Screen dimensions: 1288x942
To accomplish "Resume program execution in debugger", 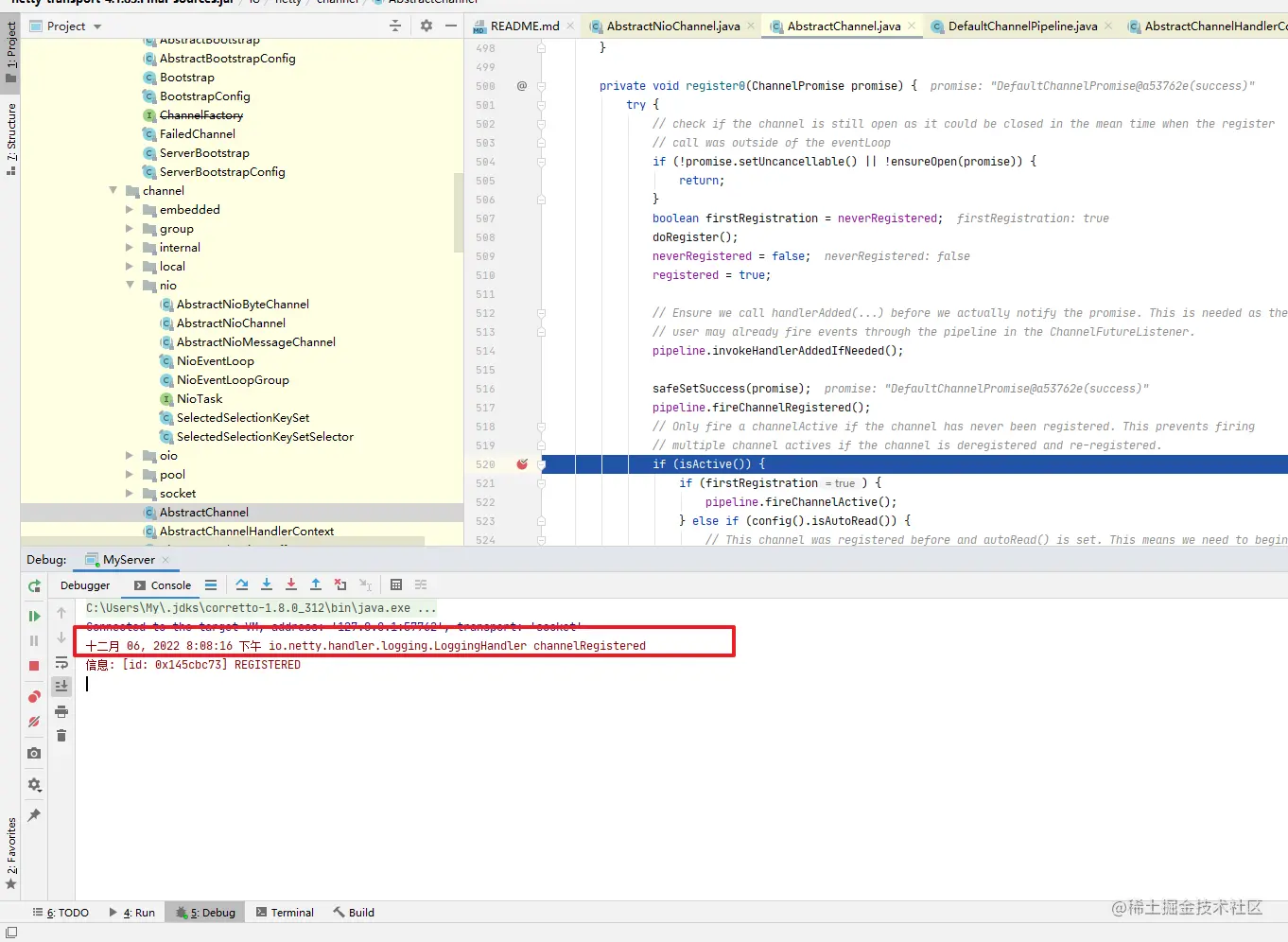I will (x=34, y=616).
